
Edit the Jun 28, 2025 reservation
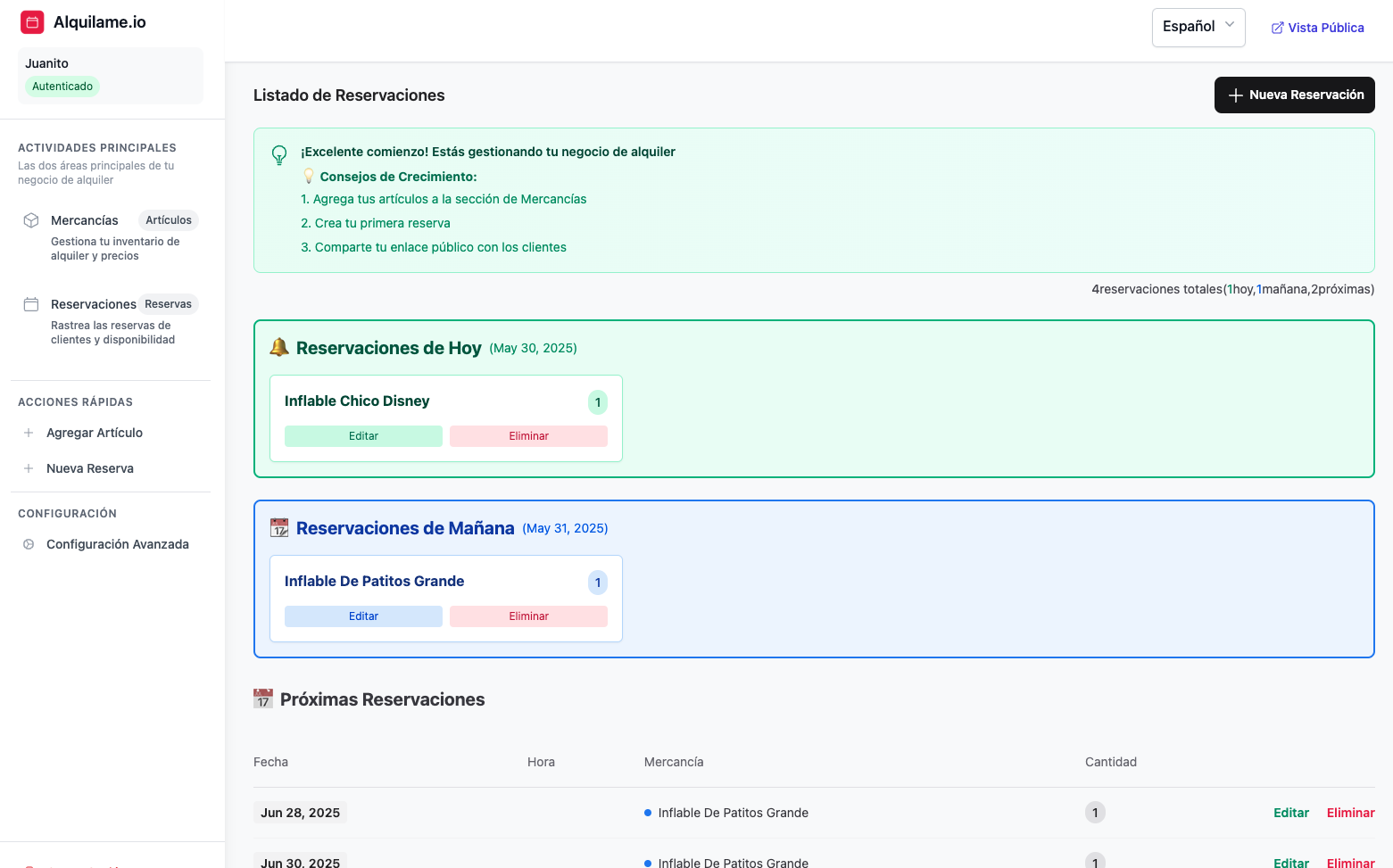click(1291, 813)
